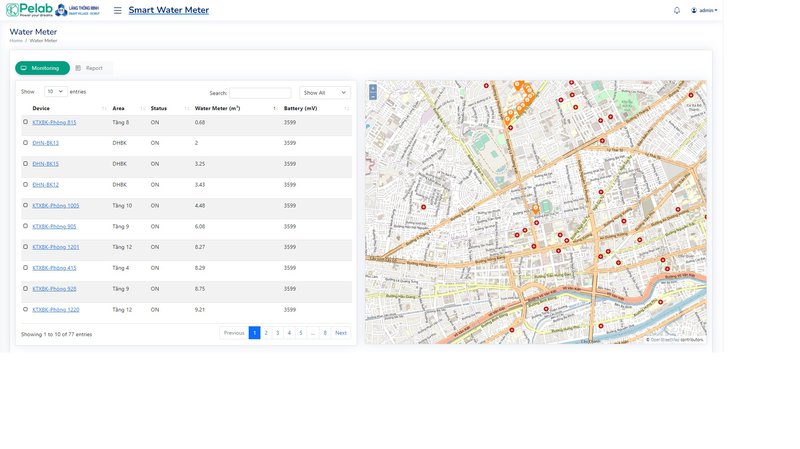Click water meter value 9.21
The width and height of the screenshot is (800, 449).
[200, 310]
